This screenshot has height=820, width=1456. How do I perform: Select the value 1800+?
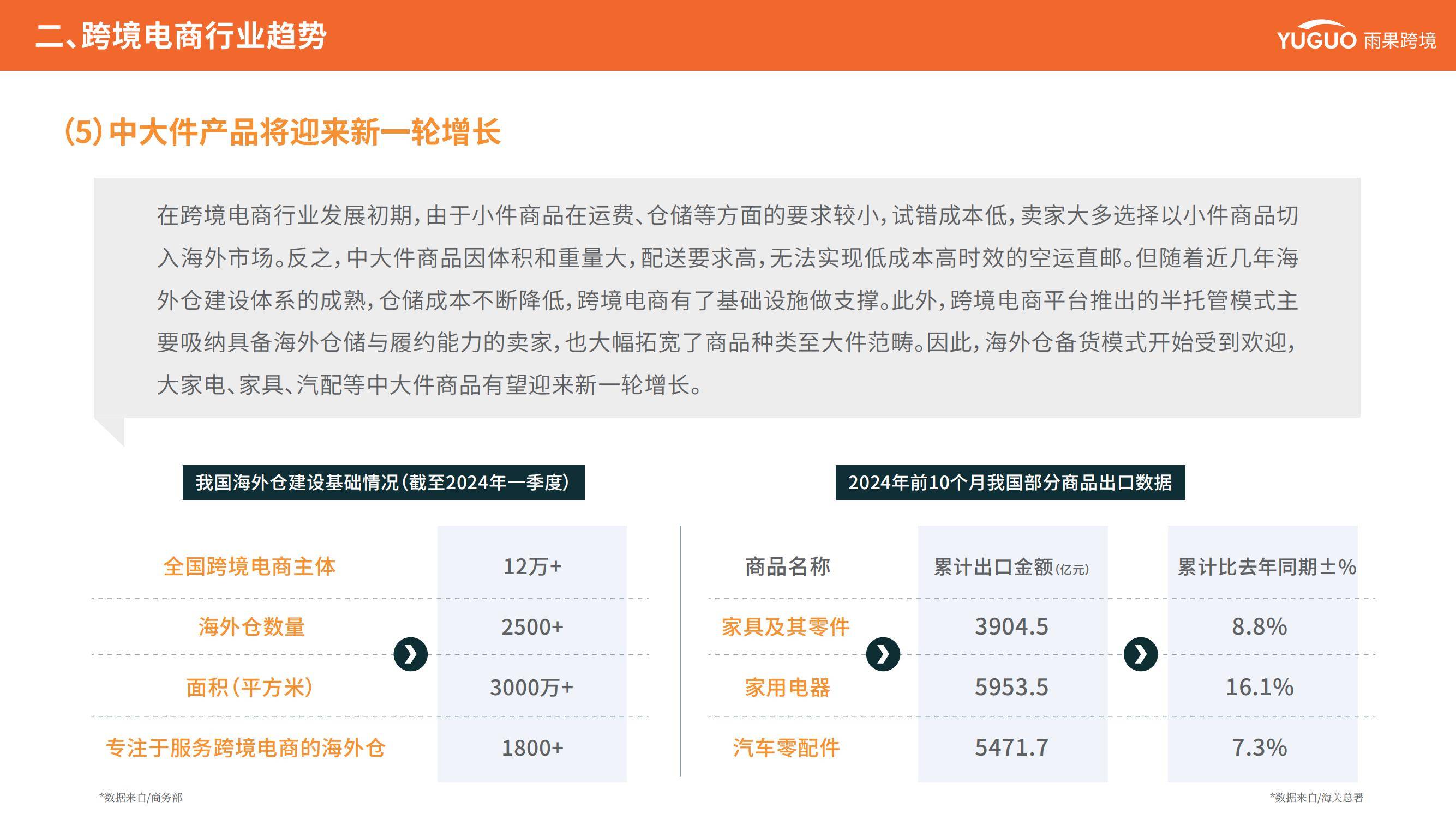(x=532, y=747)
